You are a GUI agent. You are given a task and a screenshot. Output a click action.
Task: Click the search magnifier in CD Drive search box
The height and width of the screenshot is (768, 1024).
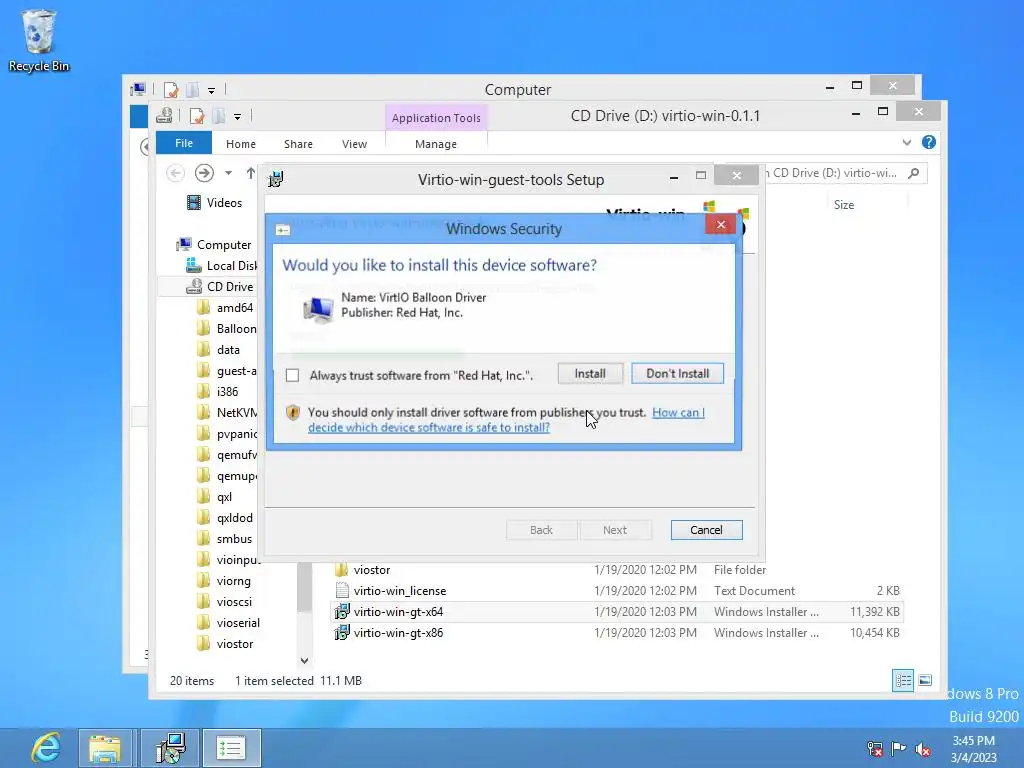coord(914,173)
